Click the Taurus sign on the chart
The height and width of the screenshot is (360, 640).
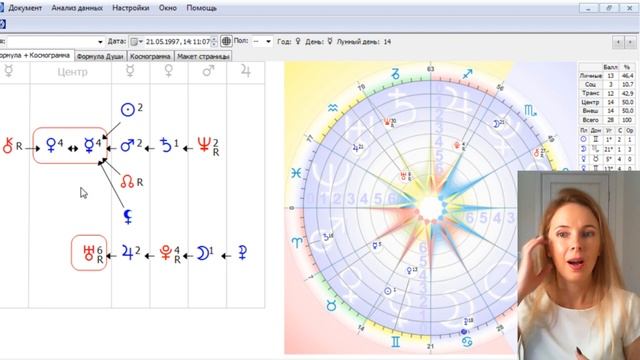(331, 306)
